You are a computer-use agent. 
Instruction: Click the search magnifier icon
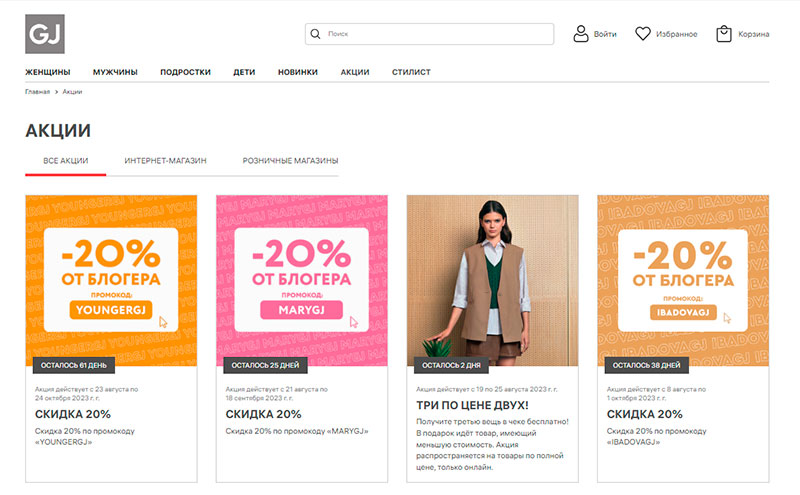pyautogui.click(x=317, y=34)
